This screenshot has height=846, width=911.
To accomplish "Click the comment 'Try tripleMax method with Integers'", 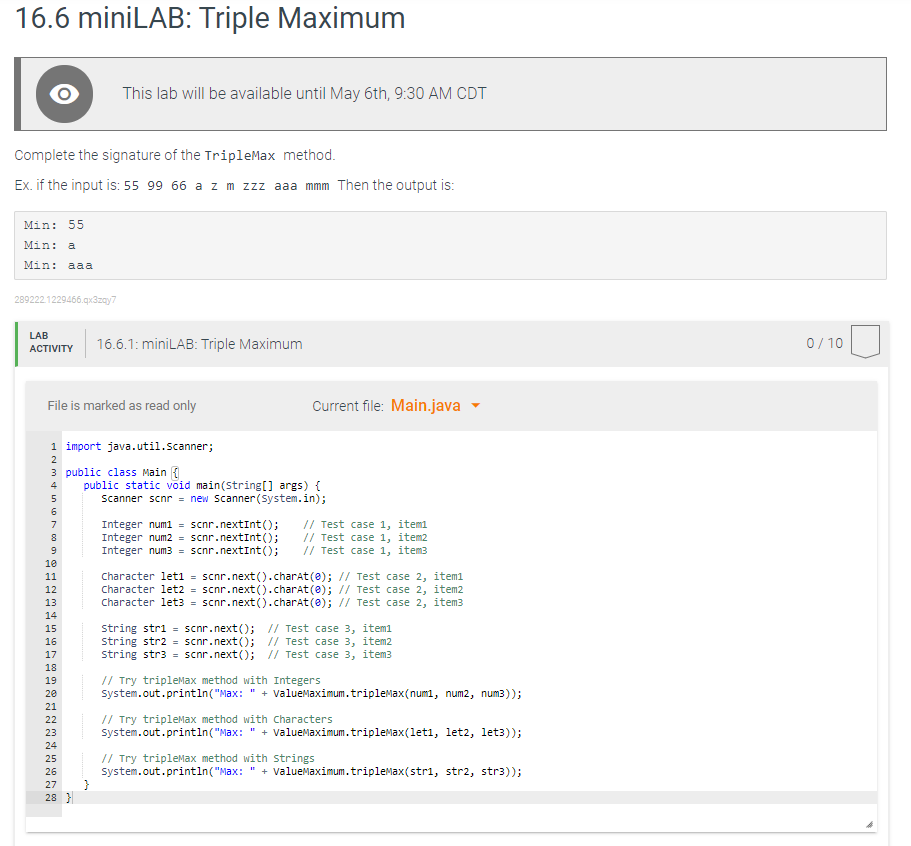I will pos(211,680).
